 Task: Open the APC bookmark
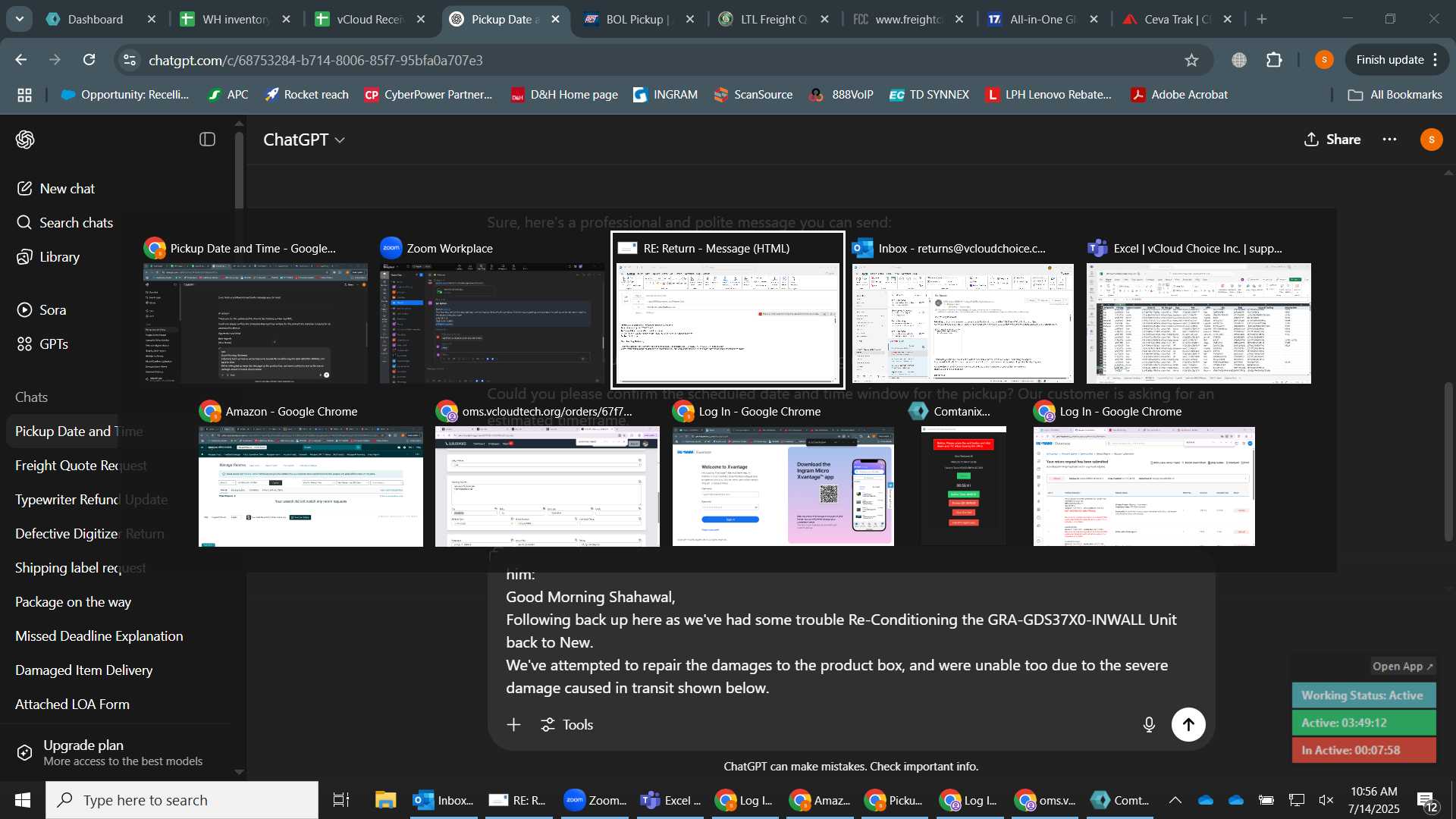point(227,95)
